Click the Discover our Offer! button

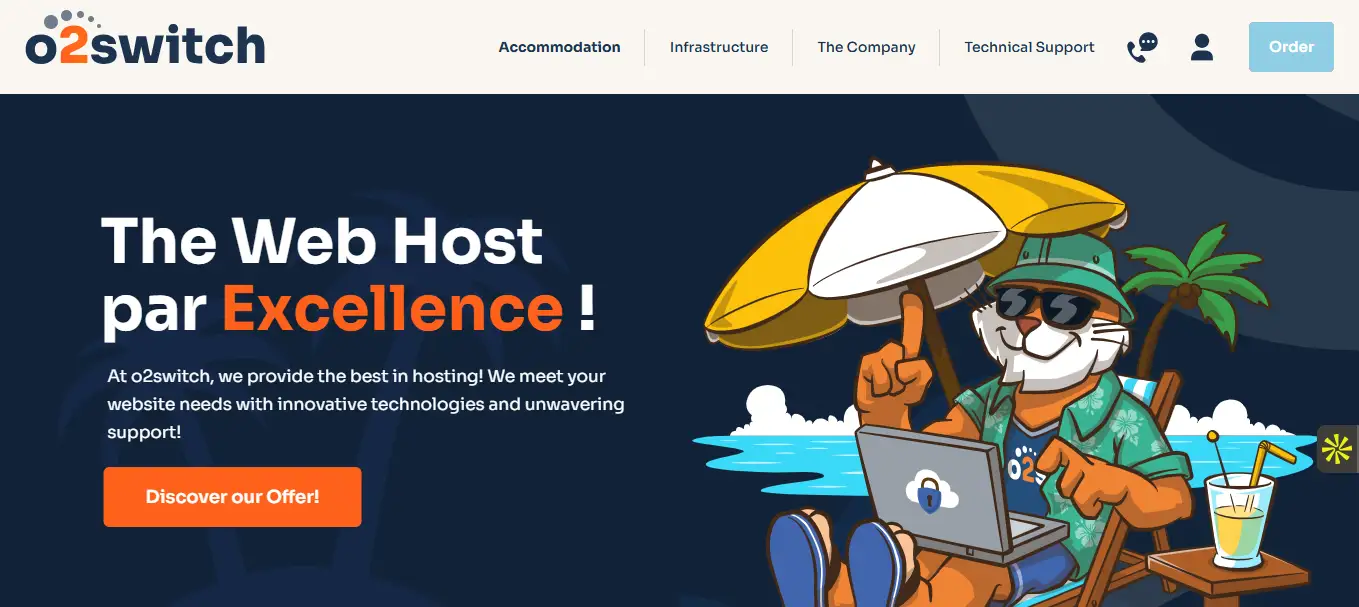click(232, 497)
